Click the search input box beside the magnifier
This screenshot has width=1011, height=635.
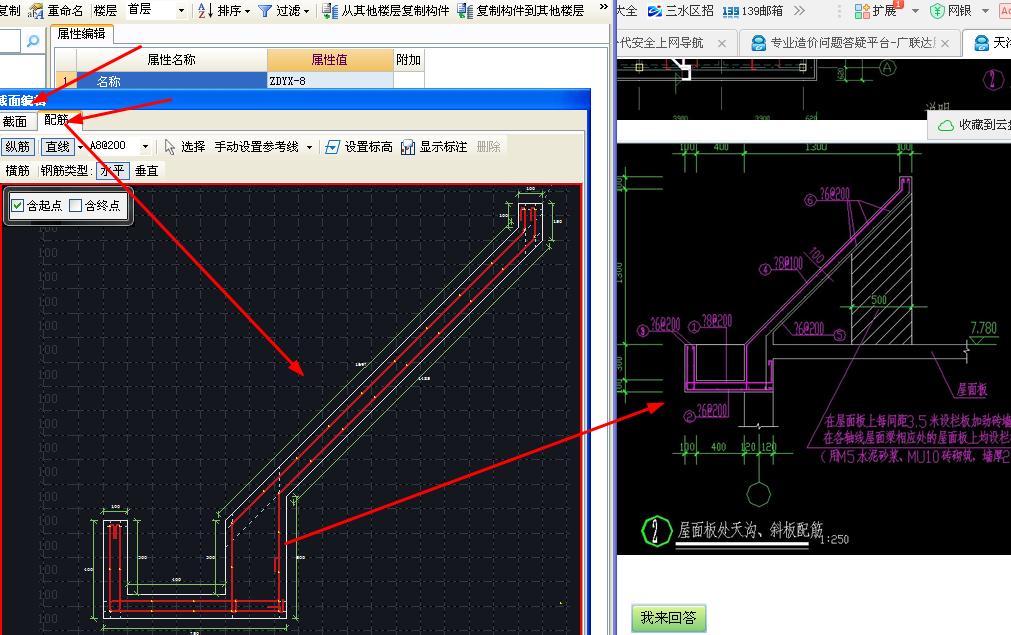click(x=10, y=42)
